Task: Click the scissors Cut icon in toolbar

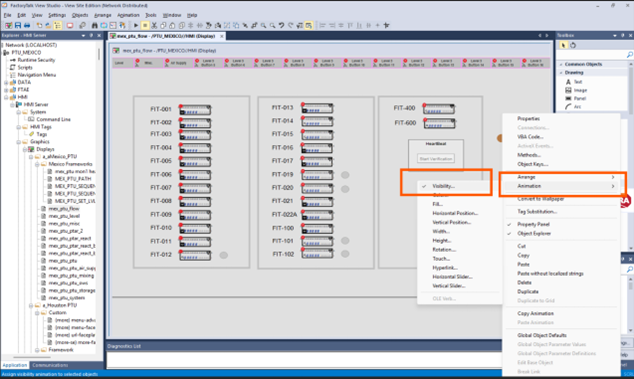Action: pyautogui.click(x=154, y=25)
